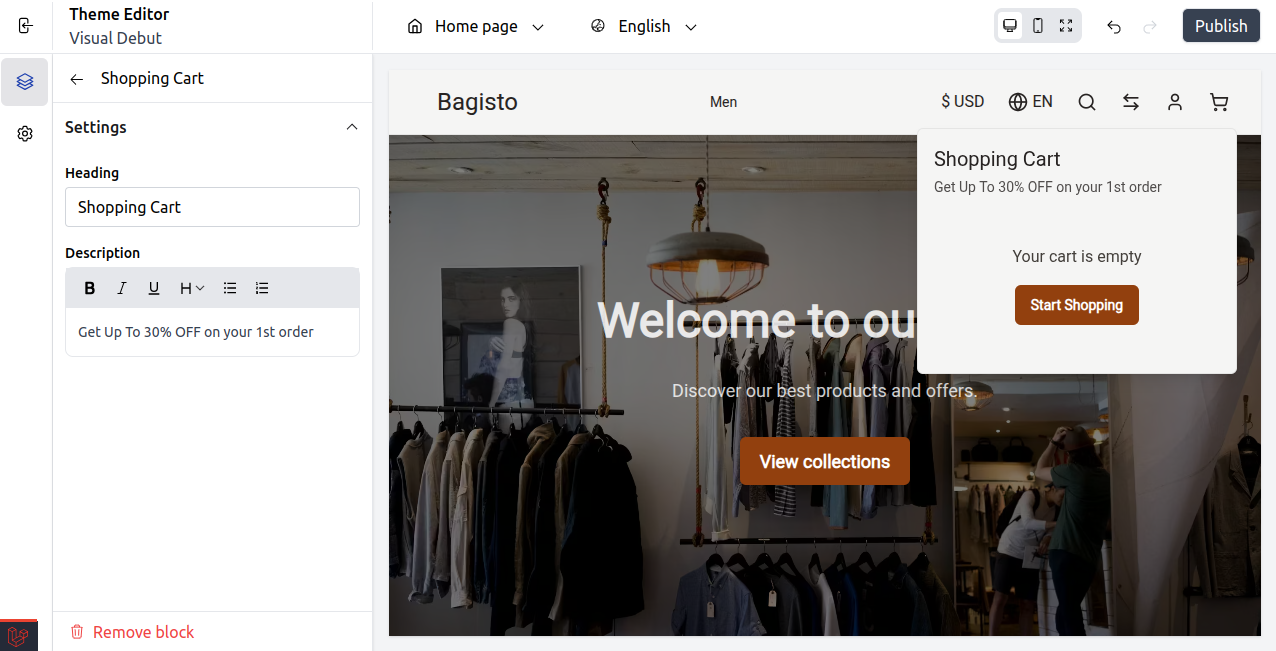Click the cart offer description text
This screenshot has height=651, width=1276.
(1048, 187)
